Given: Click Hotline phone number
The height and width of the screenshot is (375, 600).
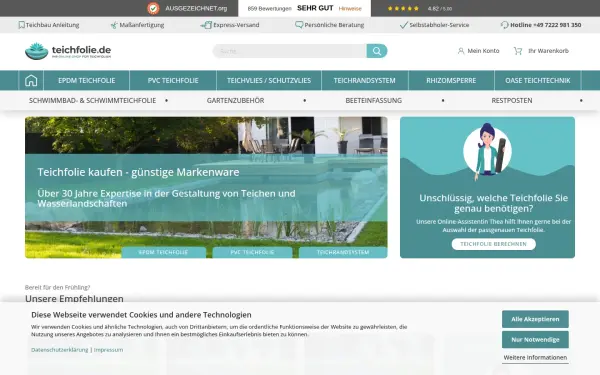Looking at the screenshot, I should pos(546,25).
